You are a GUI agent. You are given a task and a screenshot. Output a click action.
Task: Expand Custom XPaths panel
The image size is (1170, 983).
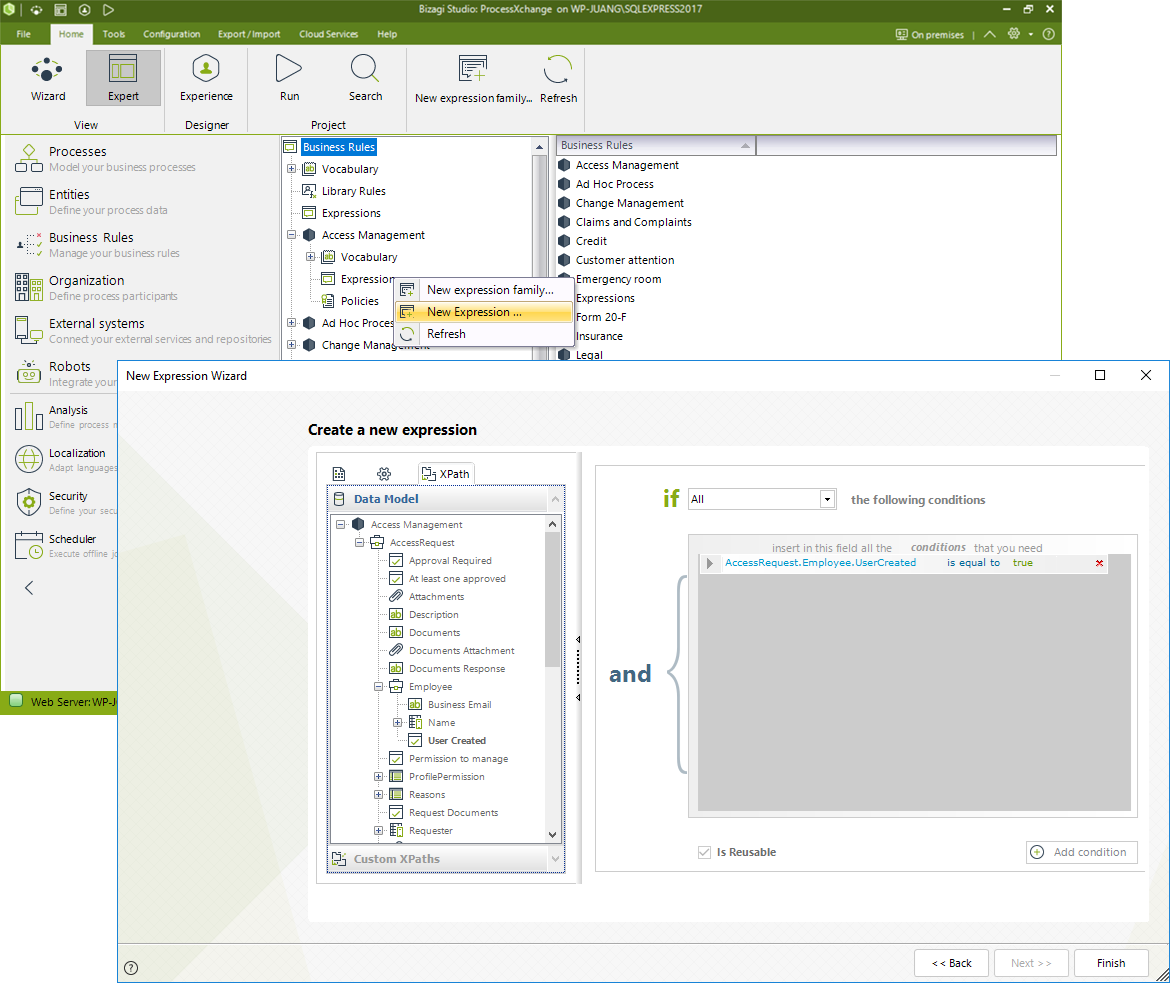point(446,859)
